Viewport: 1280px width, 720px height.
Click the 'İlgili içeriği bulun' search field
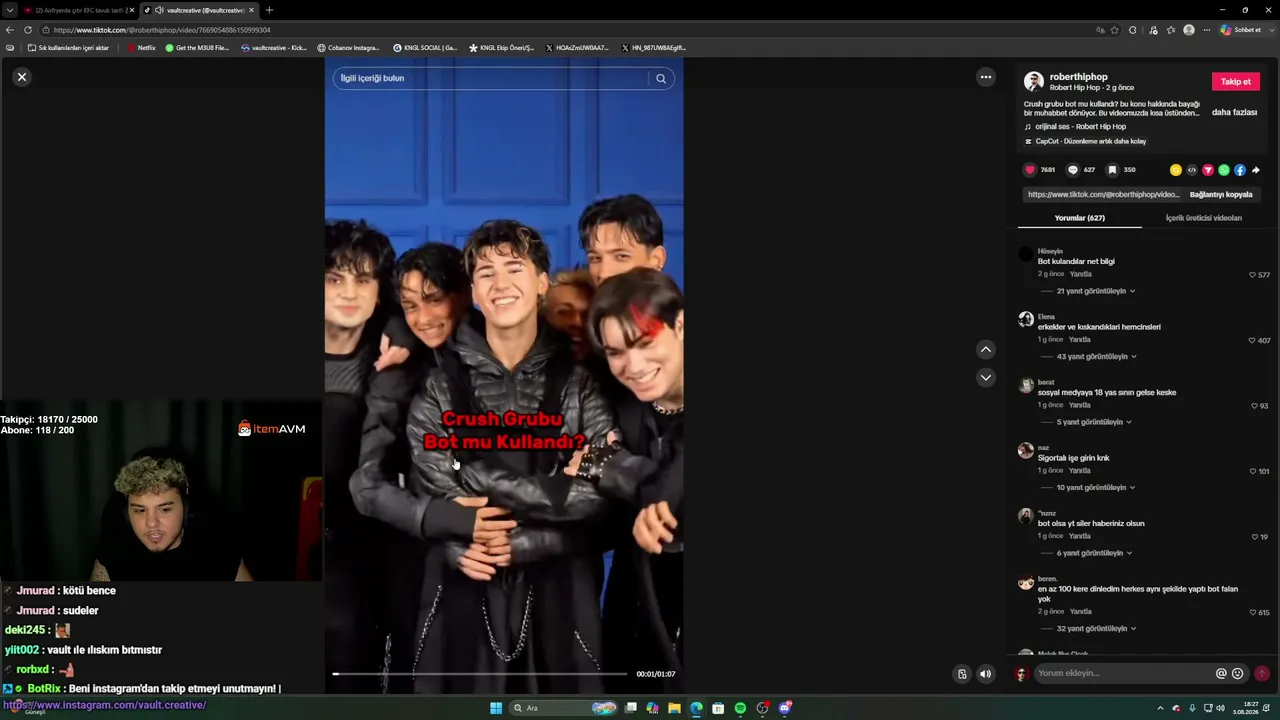click(490, 78)
